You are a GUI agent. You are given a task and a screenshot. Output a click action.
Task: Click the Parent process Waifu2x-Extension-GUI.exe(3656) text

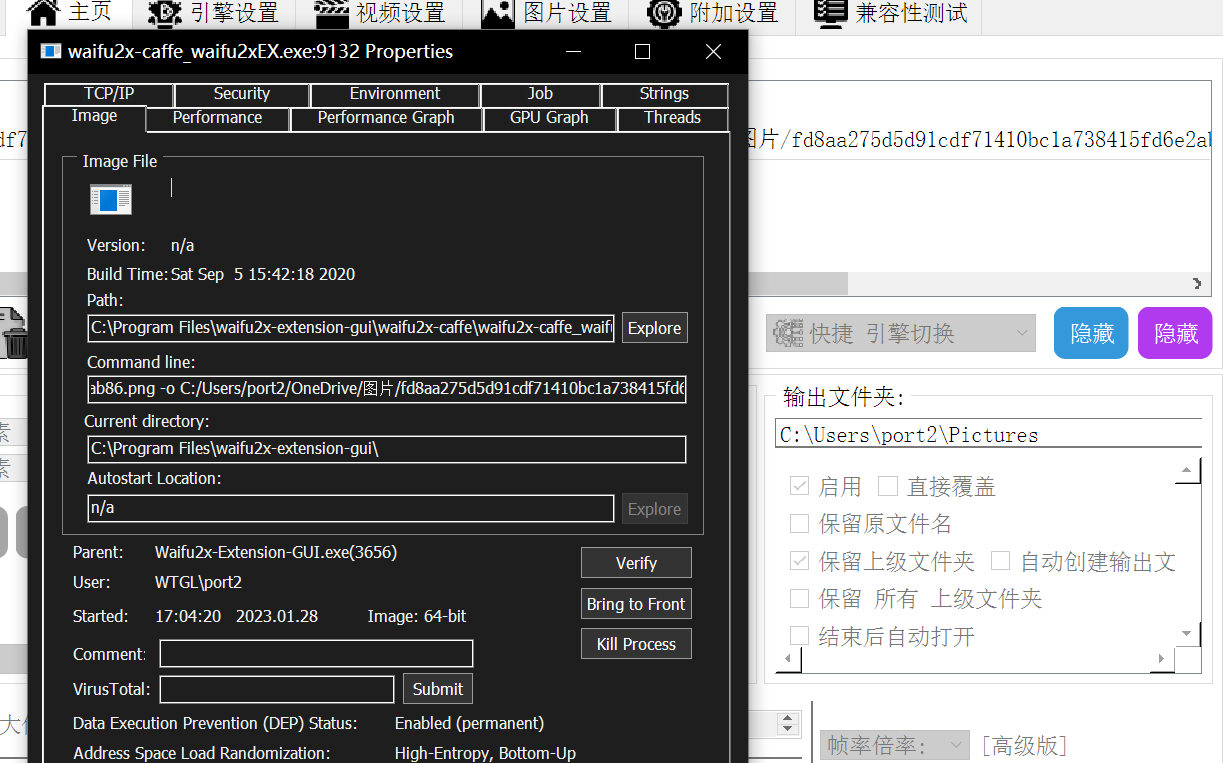276,552
